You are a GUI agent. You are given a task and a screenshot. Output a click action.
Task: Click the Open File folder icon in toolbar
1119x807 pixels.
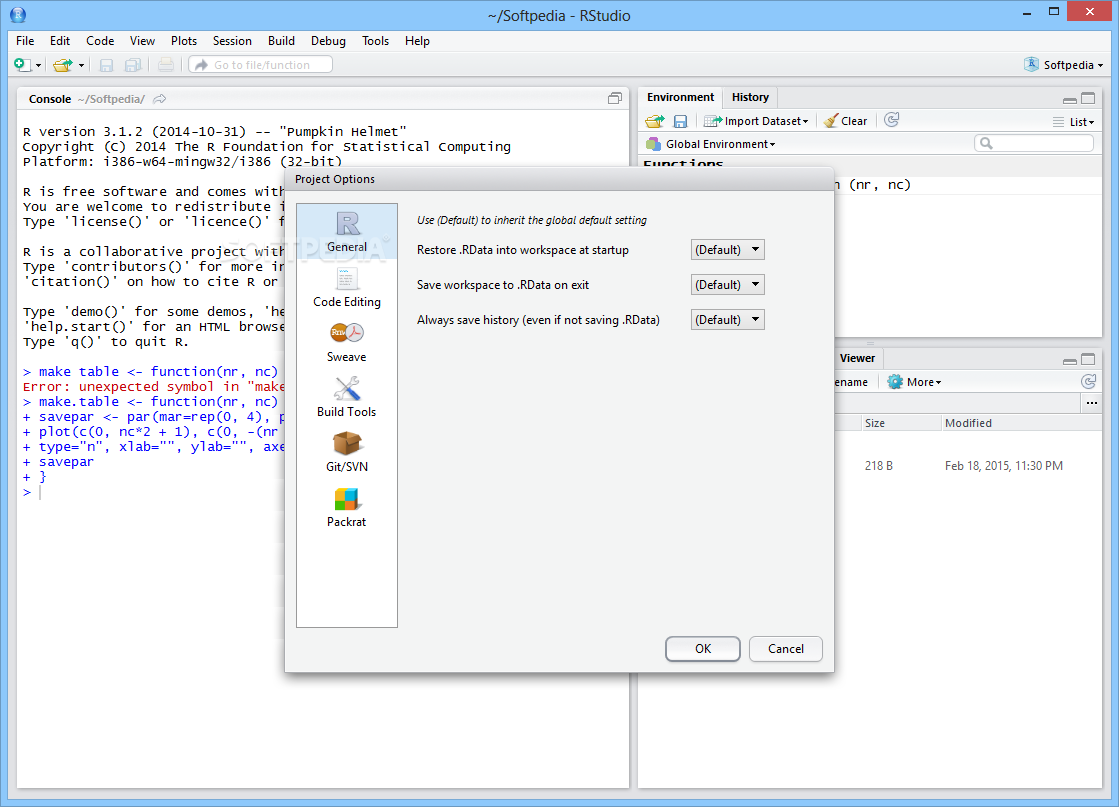tap(64, 65)
